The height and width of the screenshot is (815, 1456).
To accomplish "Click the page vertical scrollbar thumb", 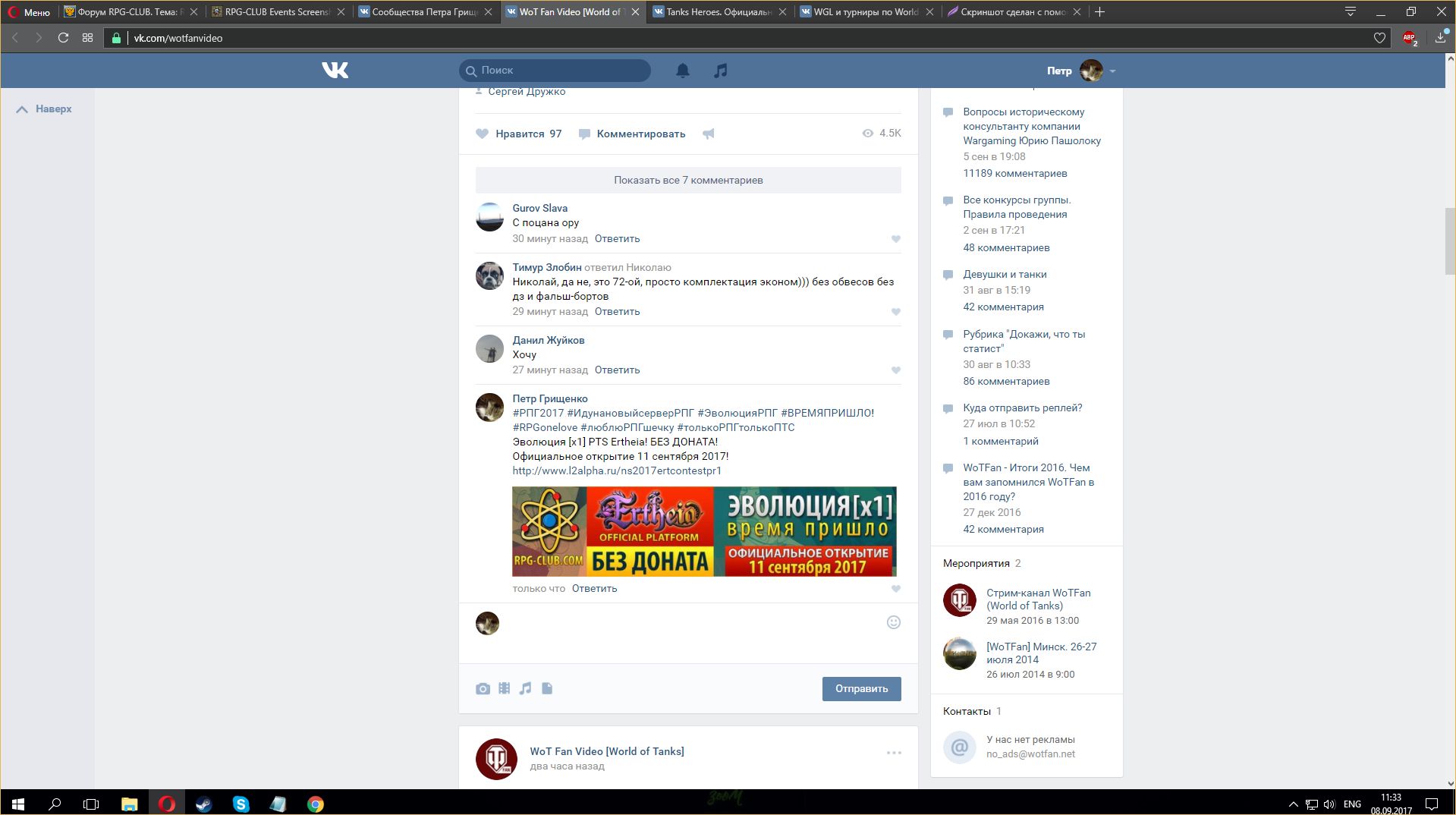I will tap(1450, 241).
